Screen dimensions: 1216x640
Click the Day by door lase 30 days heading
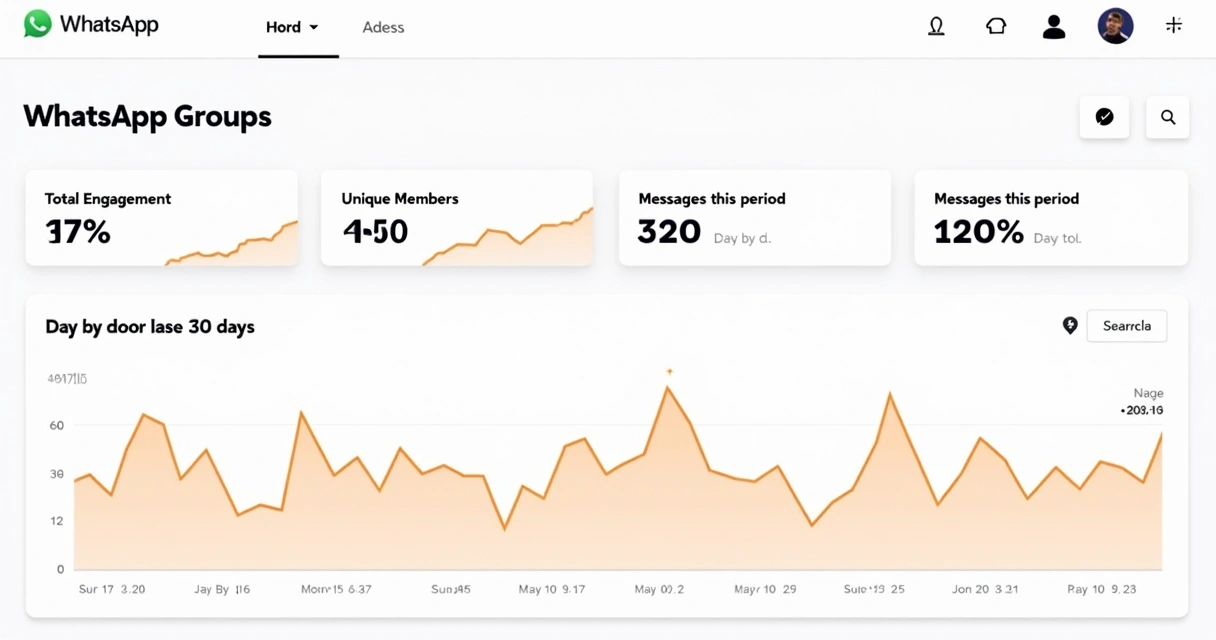point(150,327)
